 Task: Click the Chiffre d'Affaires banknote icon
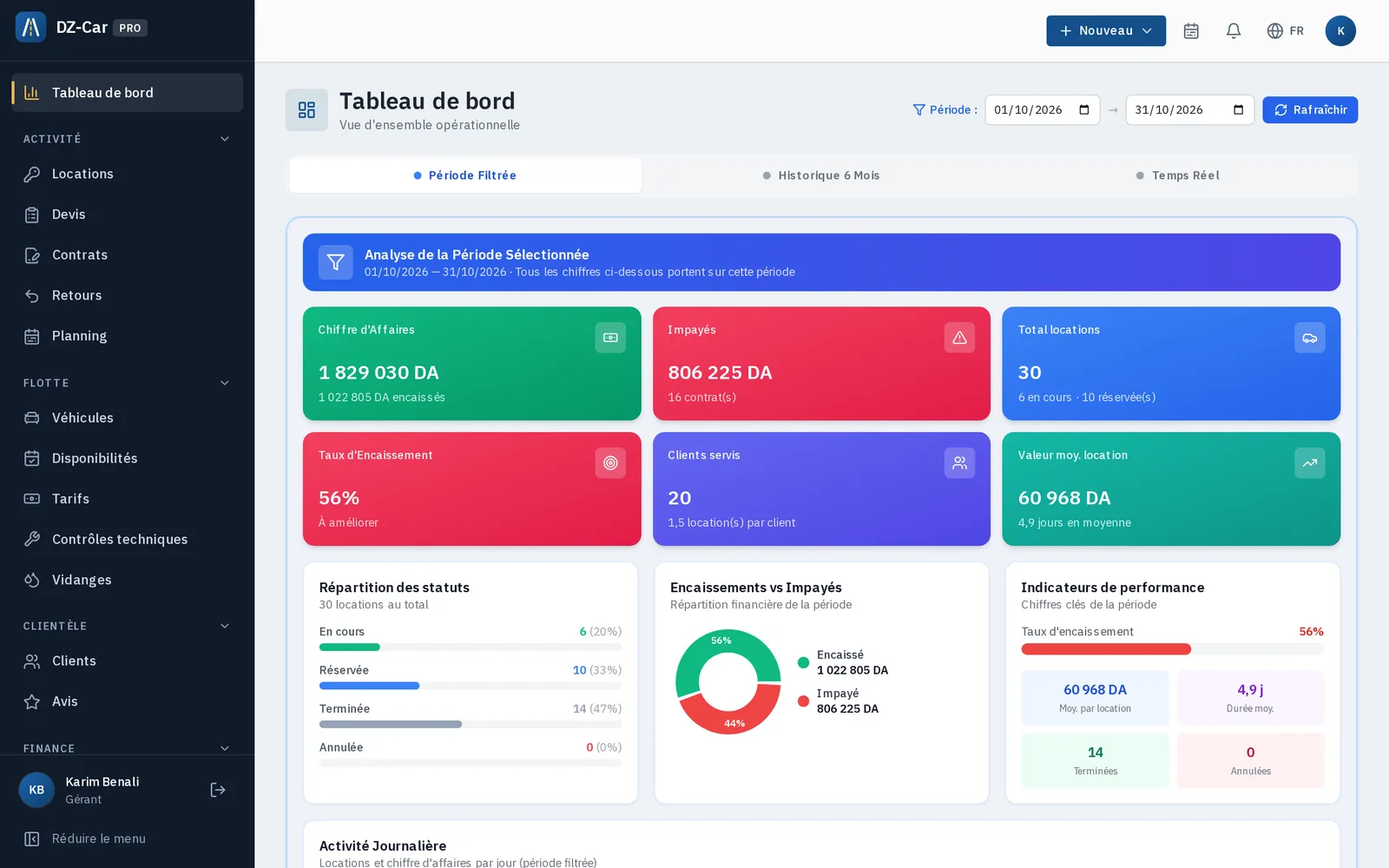(x=610, y=338)
